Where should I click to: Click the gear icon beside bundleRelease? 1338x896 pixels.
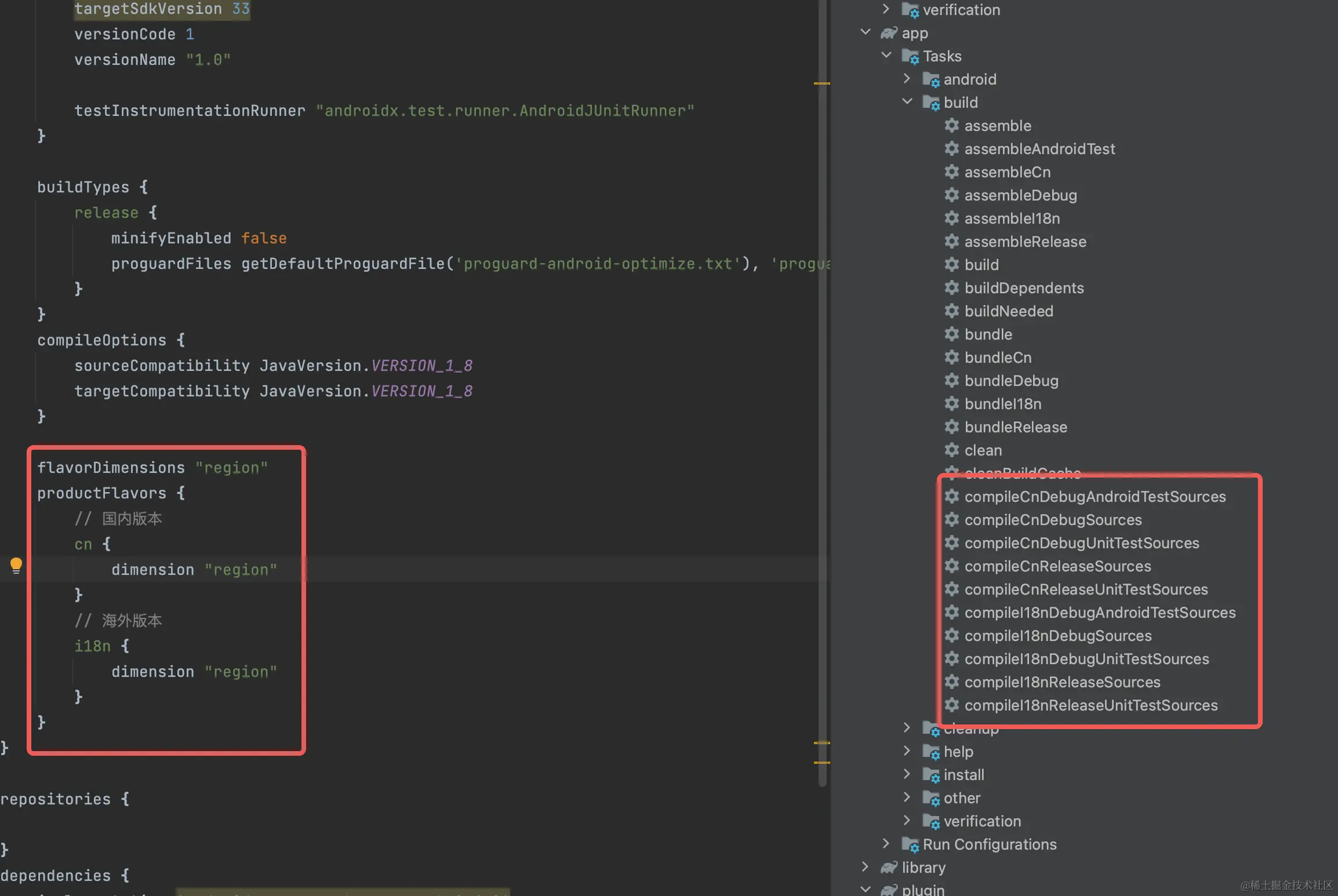click(x=951, y=427)
